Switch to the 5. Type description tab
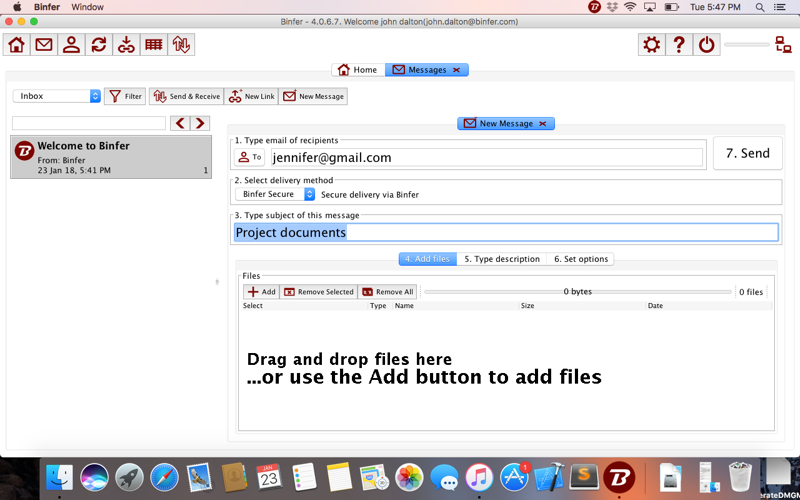Viewport: 800px width, 500px height. click(502, 259)
